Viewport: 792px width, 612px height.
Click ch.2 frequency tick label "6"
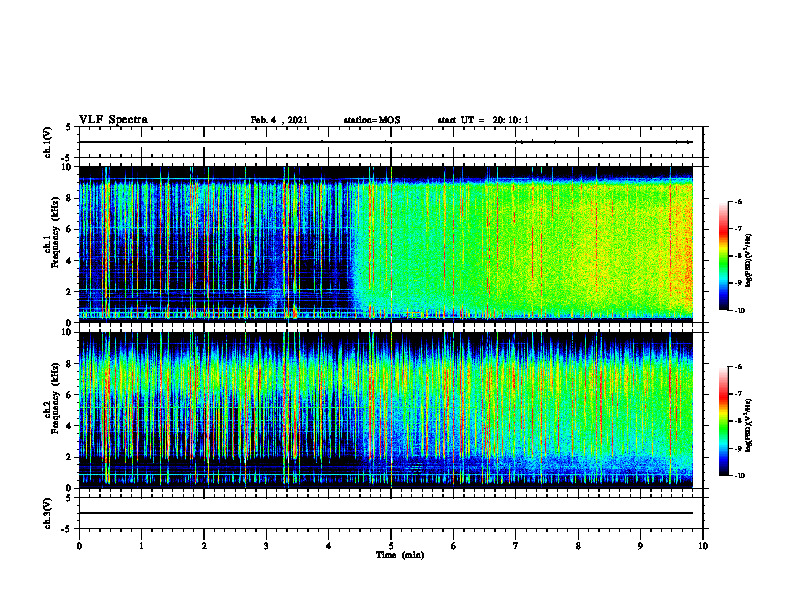coord(70,395)
